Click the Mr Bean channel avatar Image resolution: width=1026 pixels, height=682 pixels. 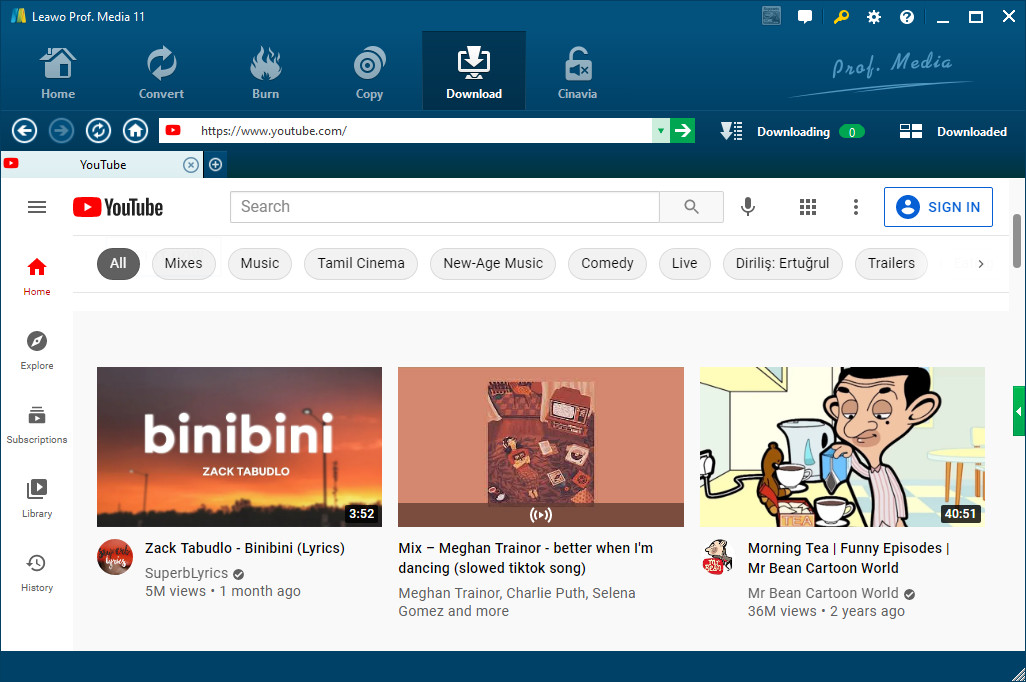coord(717,557)
